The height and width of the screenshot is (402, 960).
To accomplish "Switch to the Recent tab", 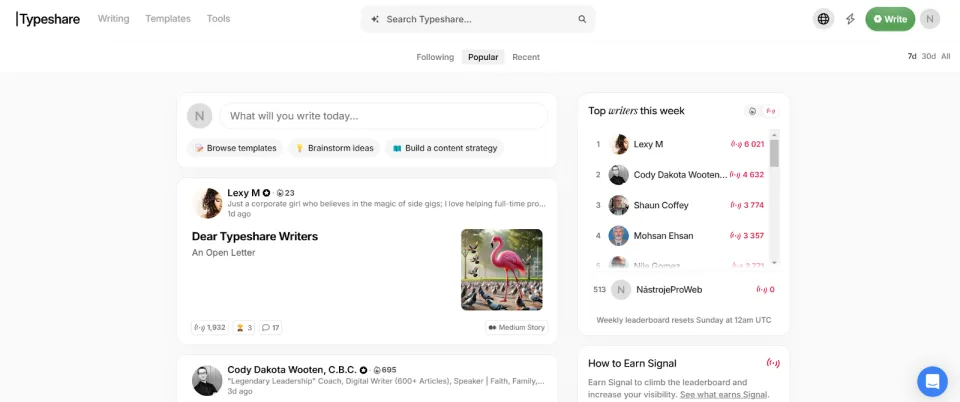I will click(526, 57).
